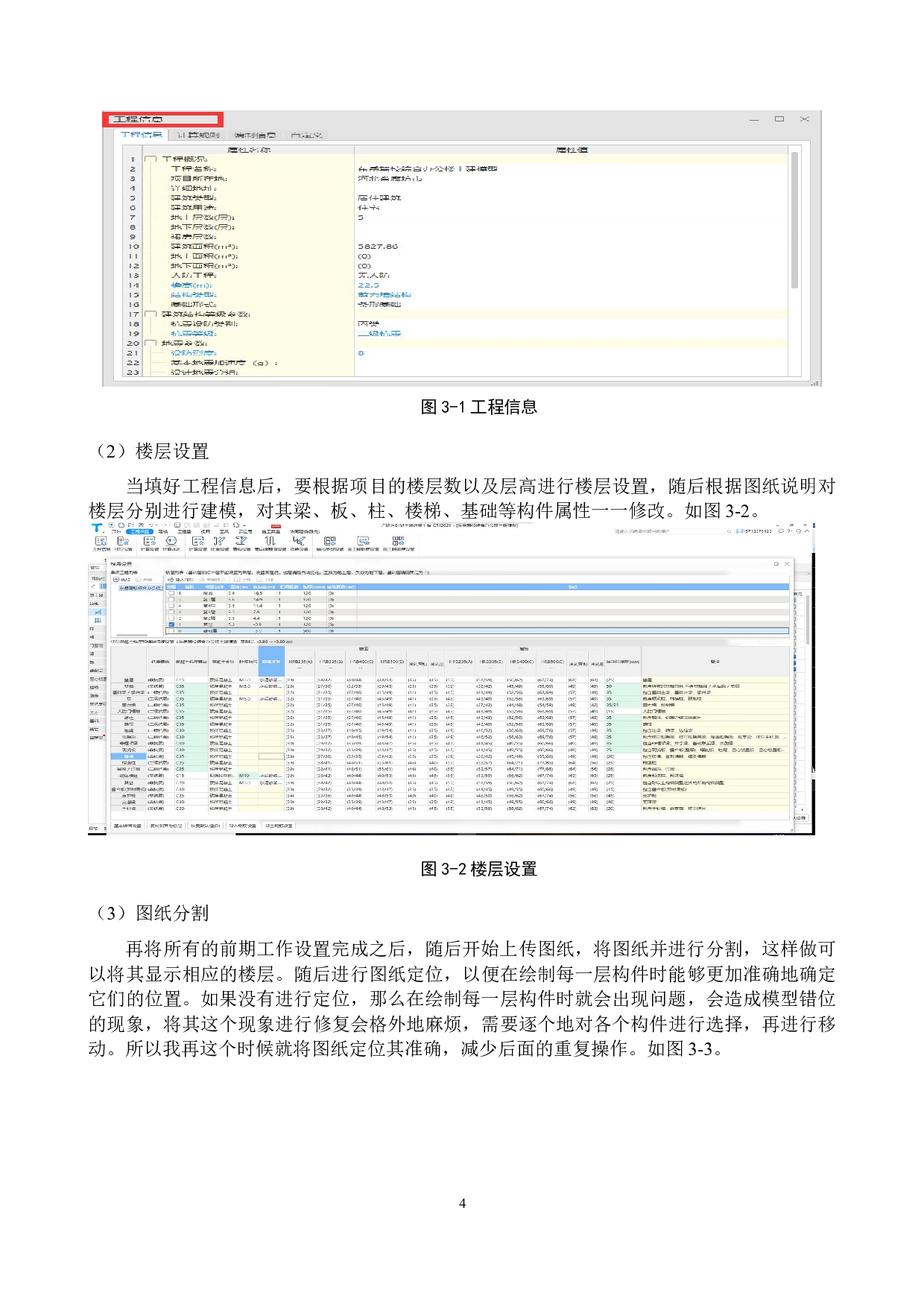The height and width of the screenshot is (1307, 924).
Task: Click the heading （2）楼层设置
Action: click(x=150, y=451)
